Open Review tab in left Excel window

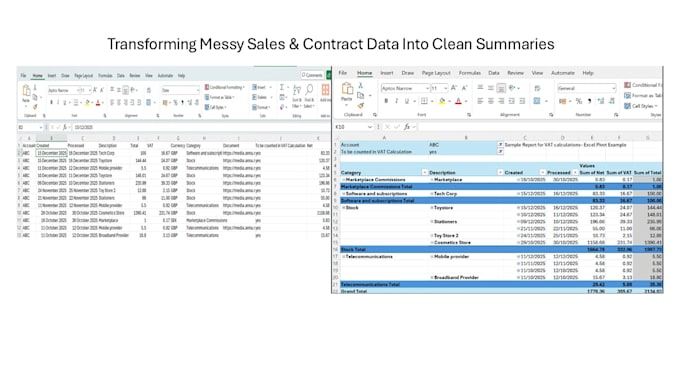pyautogui.click(x=134, y=75)
